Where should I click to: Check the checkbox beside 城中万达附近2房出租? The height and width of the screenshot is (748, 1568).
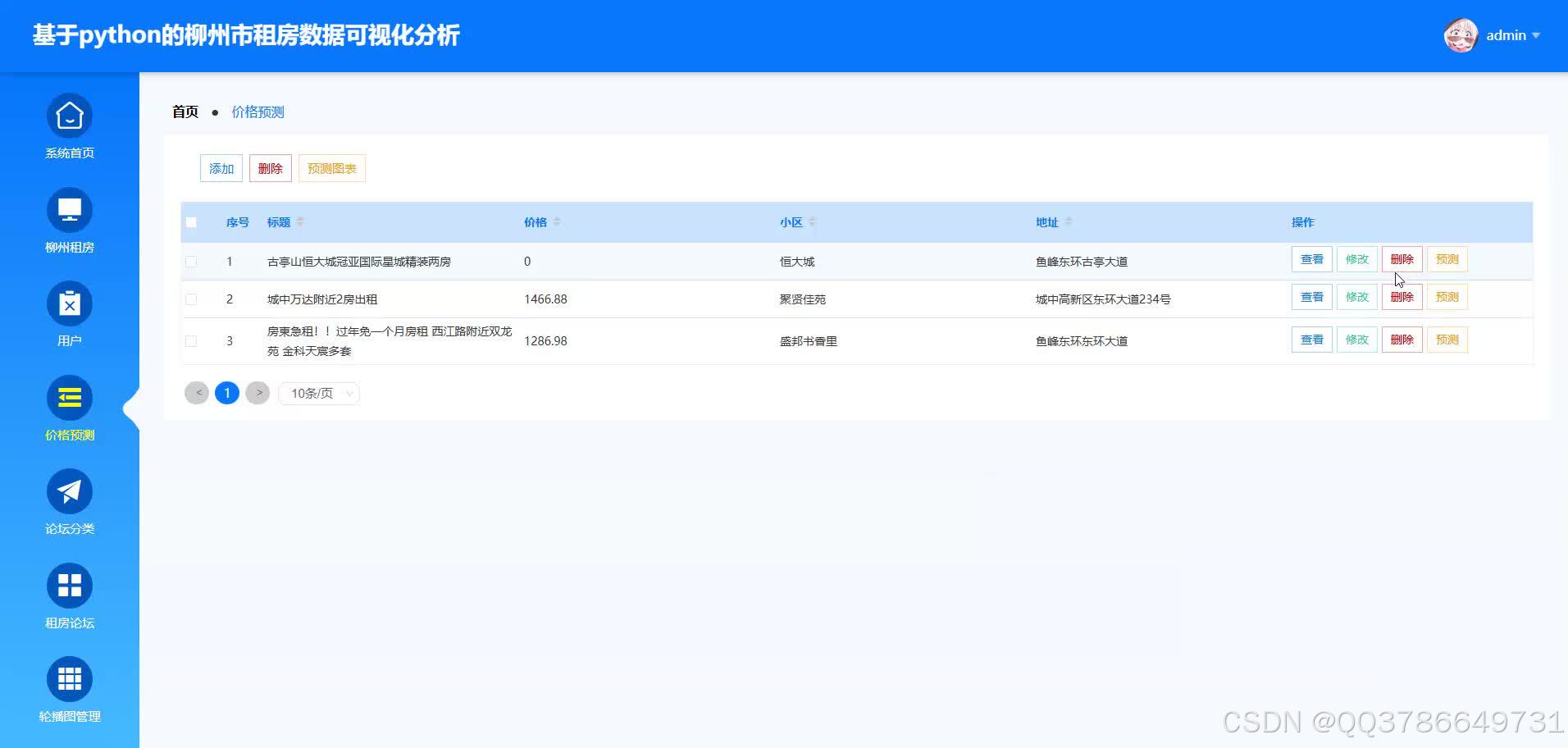(191, 299)
